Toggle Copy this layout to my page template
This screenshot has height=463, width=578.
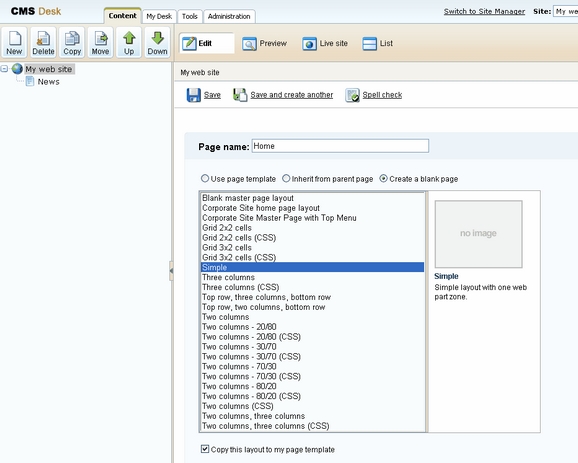click(205, 449)
